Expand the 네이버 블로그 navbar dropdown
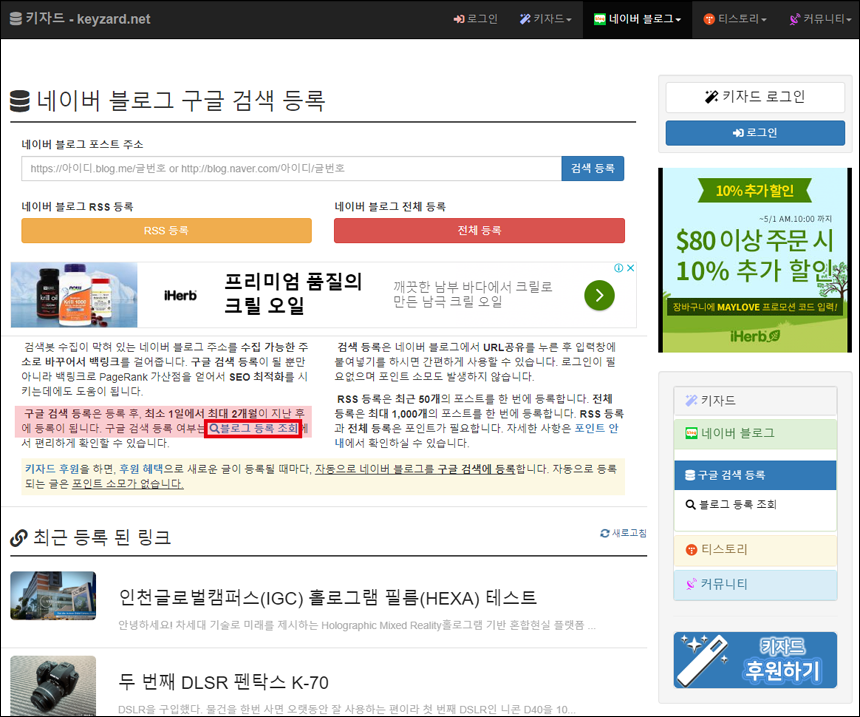860x717 pixels. pyautogui.click(x=637, y=19)
